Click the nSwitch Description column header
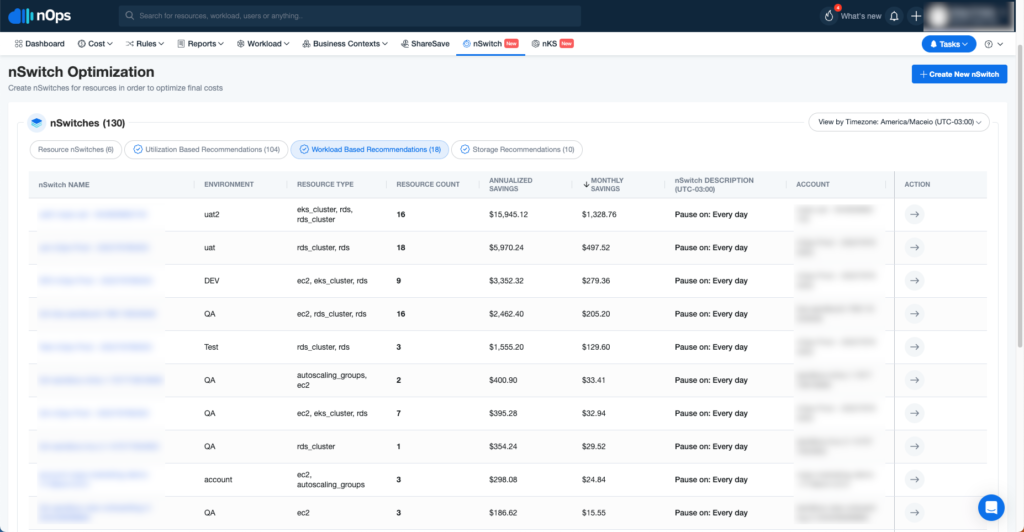The image size is (1024, 532). tap(714, 185)
